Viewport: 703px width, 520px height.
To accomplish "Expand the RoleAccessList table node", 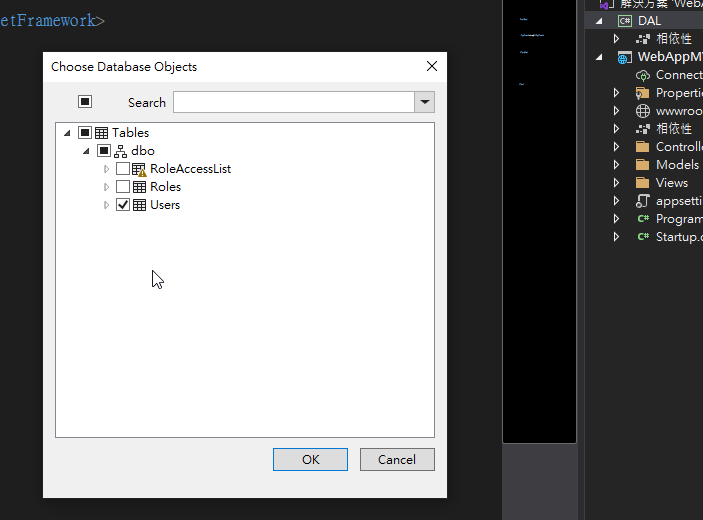I will (106, 169).
